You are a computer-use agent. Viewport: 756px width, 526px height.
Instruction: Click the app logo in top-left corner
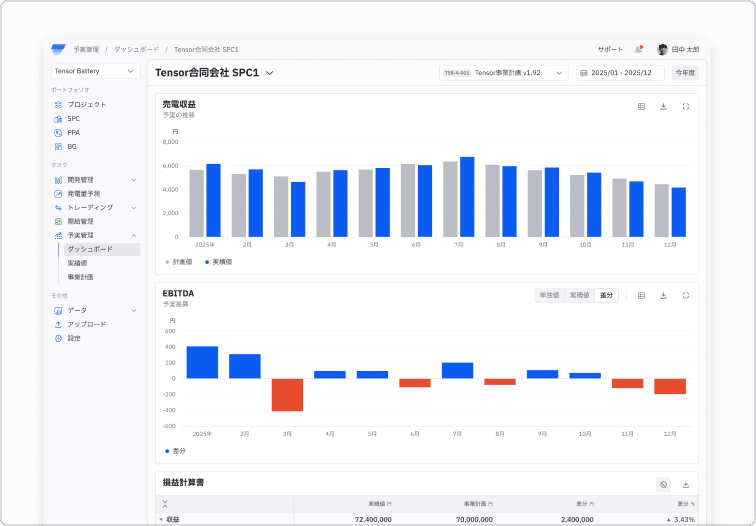coord(58,49)
